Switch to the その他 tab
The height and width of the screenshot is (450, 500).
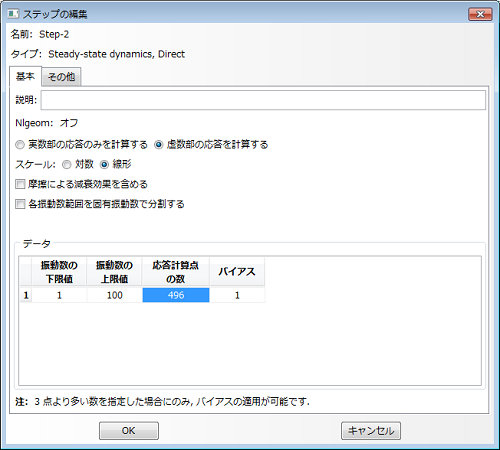point(61,77)
